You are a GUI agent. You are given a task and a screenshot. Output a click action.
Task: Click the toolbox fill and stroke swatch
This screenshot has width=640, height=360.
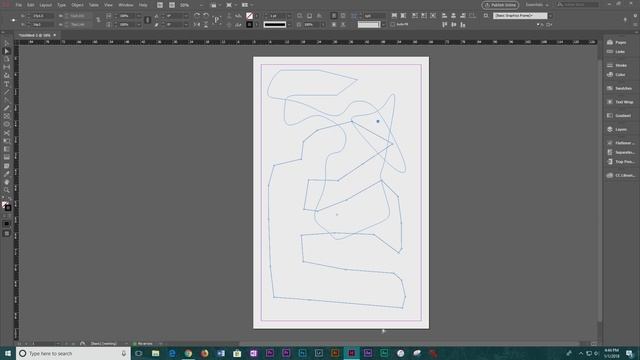click(x=6, y=206)
